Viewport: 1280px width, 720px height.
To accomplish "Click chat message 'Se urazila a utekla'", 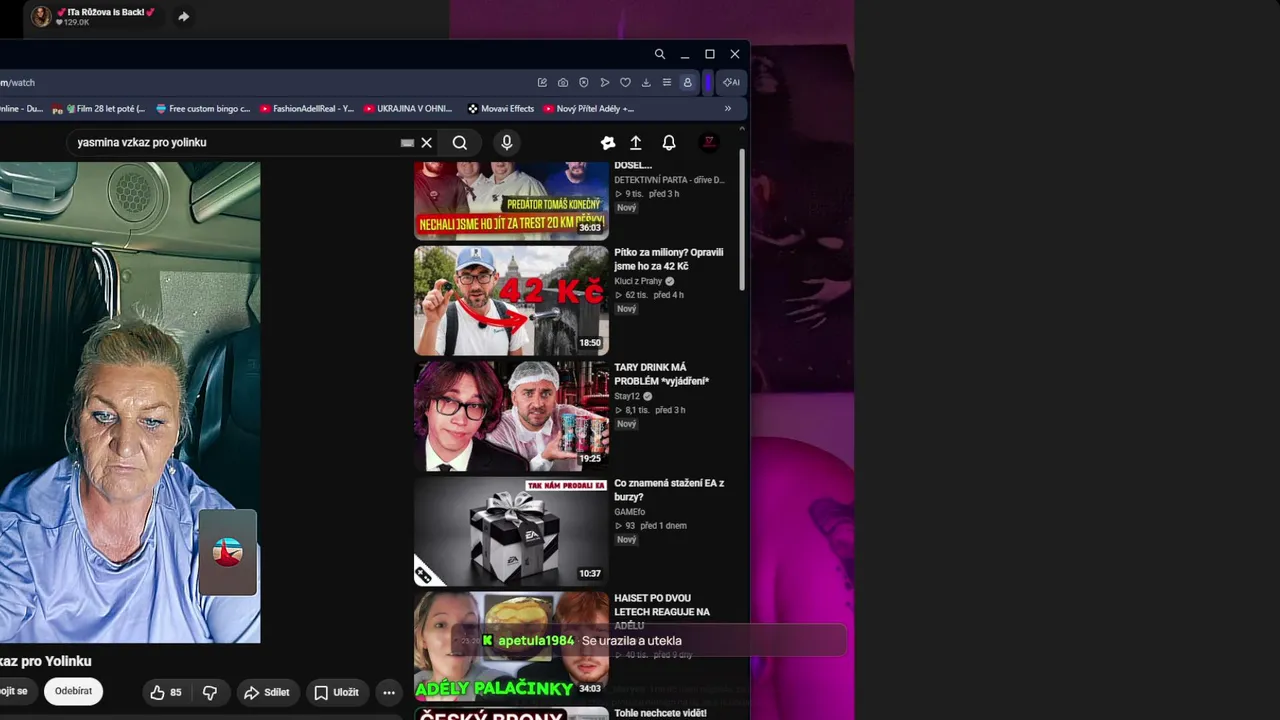I will tap(631, 641).
